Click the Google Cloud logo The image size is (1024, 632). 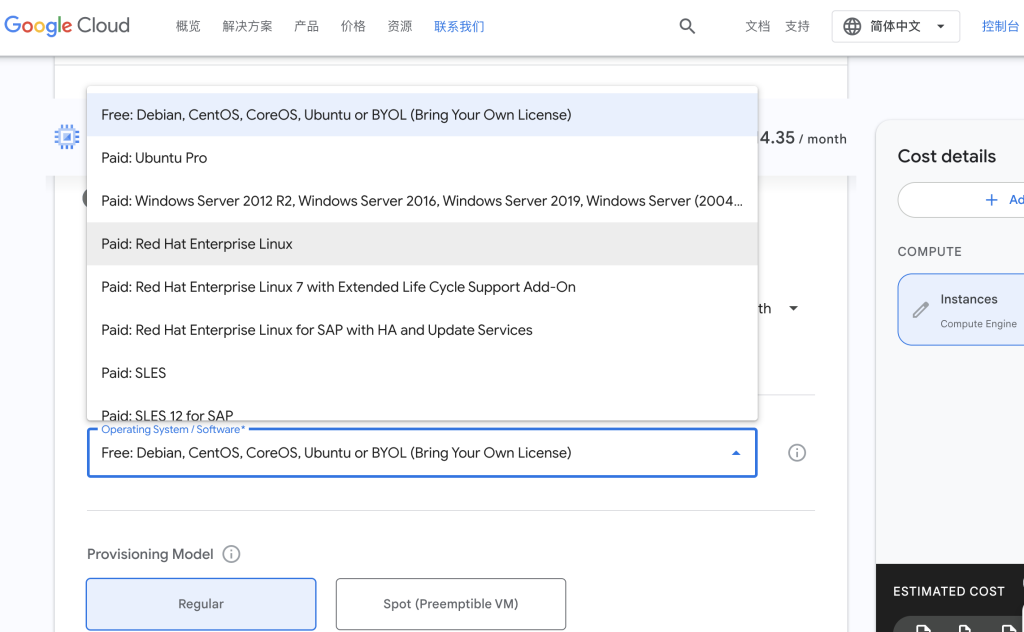[x=67, y=25]
